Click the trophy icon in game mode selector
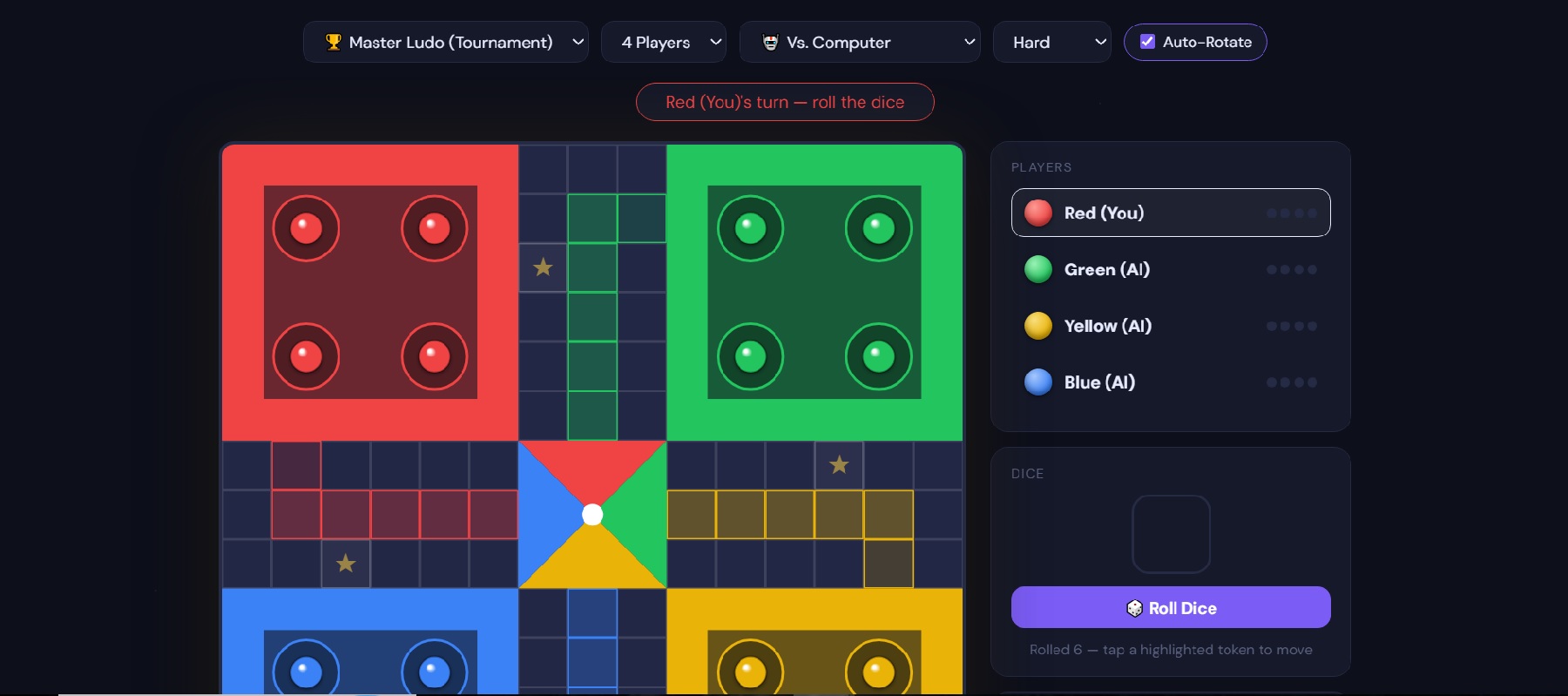Image resolution: width=1568 pixels, height=696 pixels. point(334,42)
